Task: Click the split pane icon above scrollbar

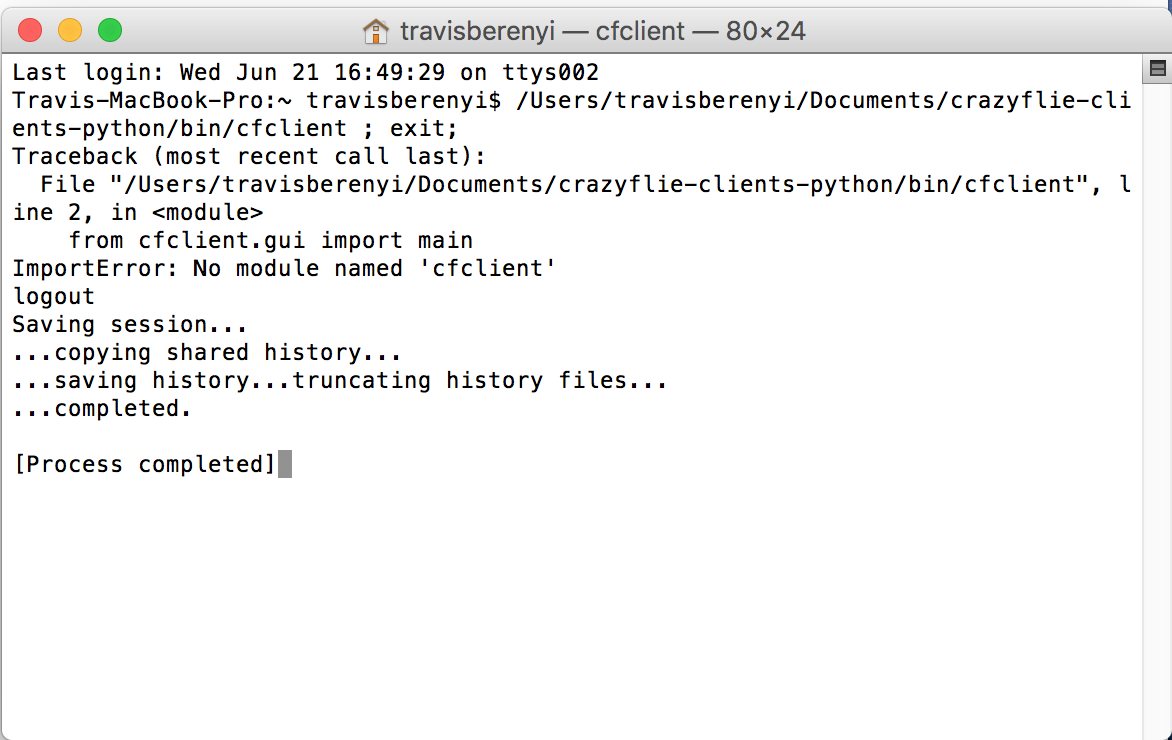Action: pyautogui.click(x=1157, y=69)
